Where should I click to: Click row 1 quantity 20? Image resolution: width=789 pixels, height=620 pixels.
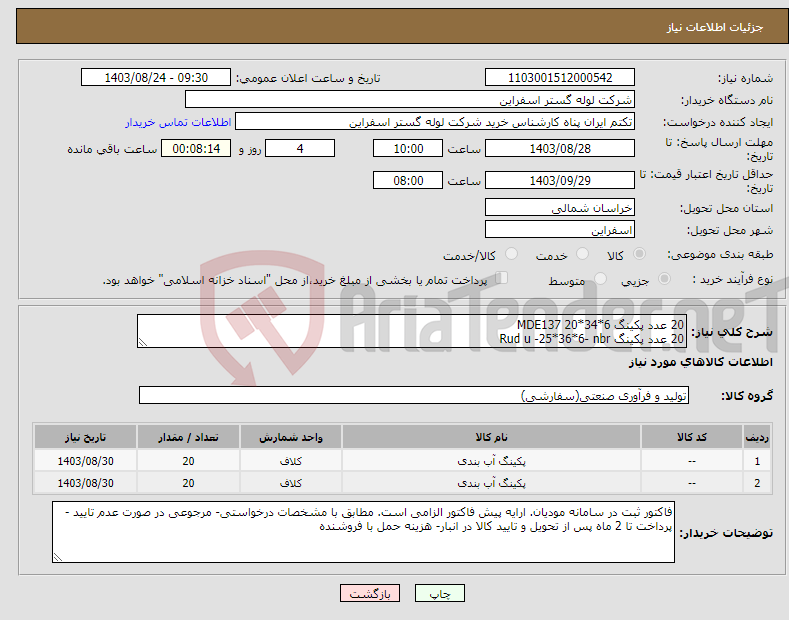188,460
